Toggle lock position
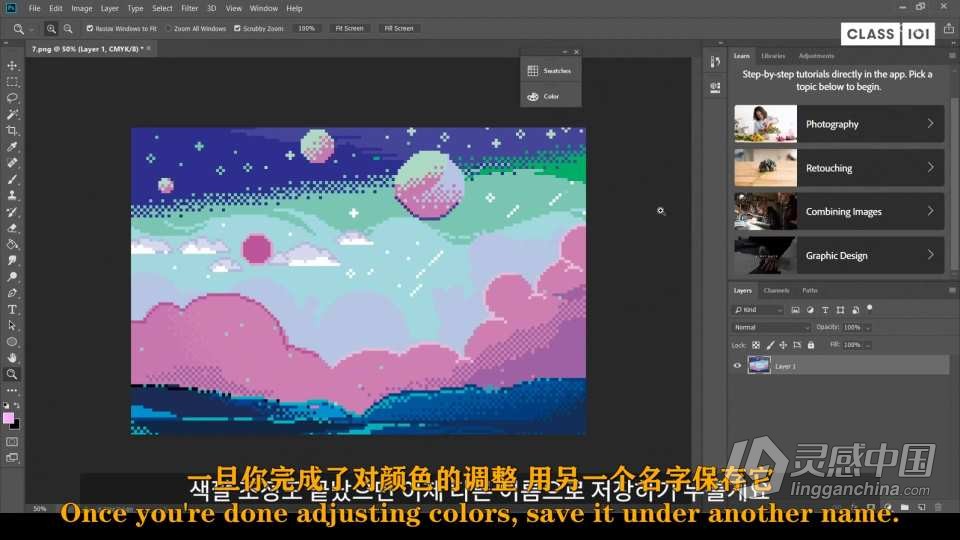This screenshot has width=960, height=540. coord(783,345)
